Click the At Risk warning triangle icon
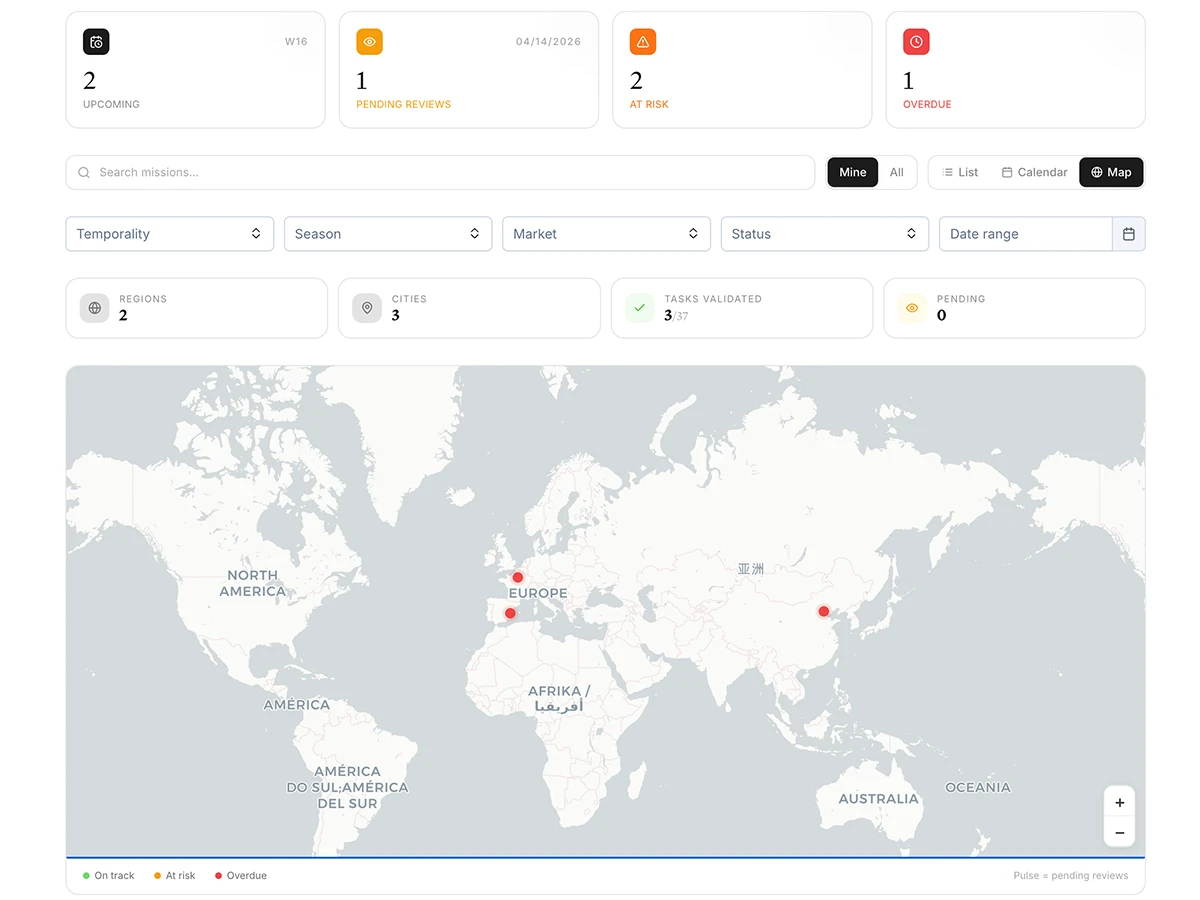 [641, 42]
